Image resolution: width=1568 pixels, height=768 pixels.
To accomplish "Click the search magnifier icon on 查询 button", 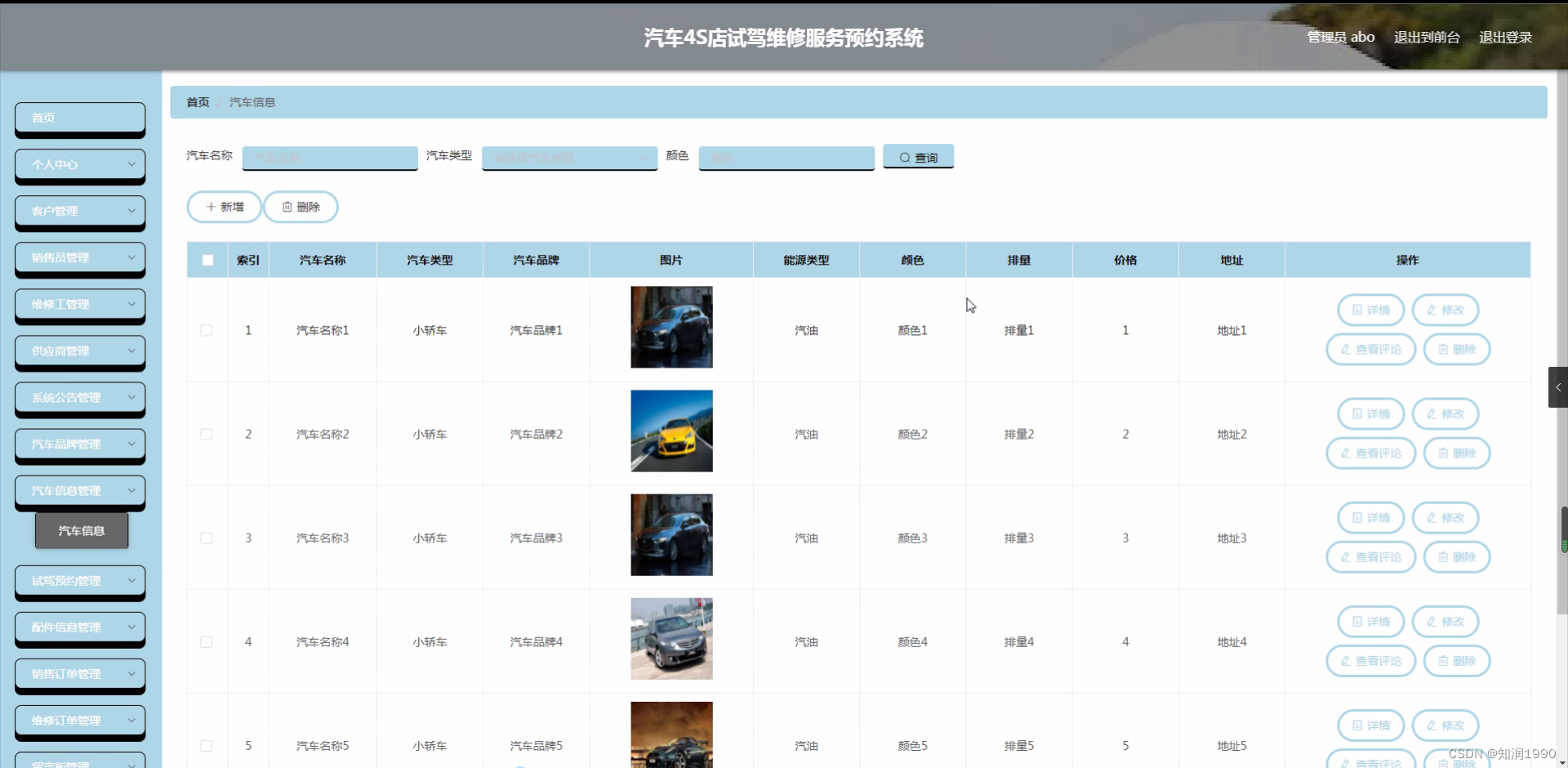I will (904, 156).
